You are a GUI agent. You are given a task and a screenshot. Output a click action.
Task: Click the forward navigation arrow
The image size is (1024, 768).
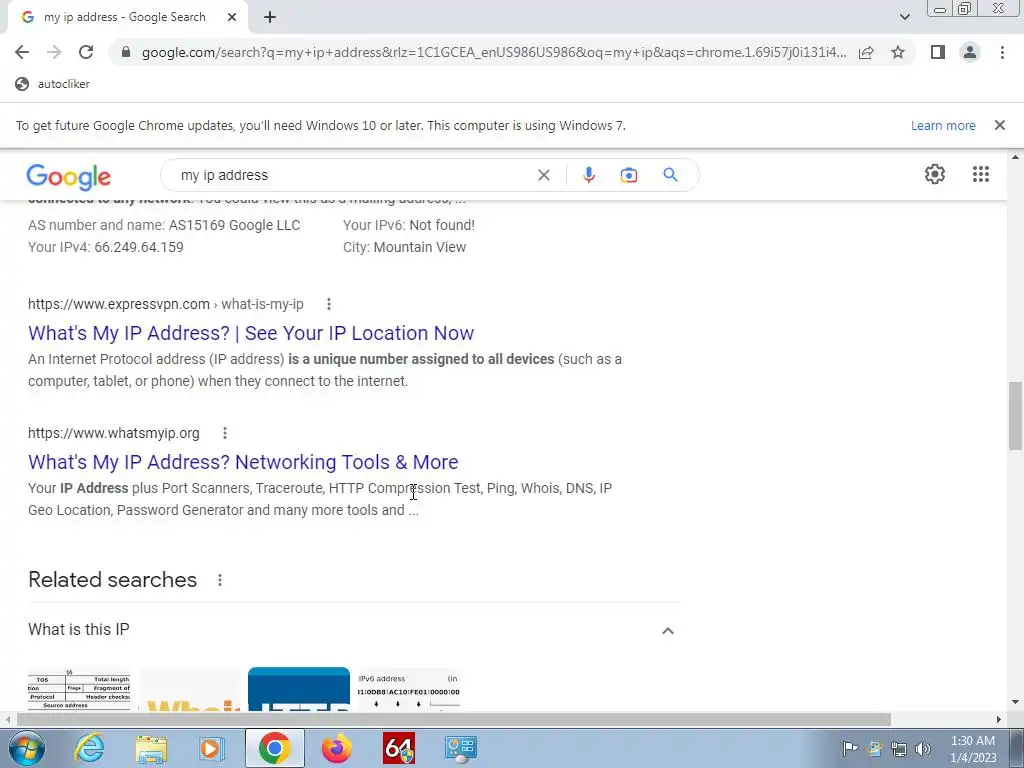[x=54, y=52]
